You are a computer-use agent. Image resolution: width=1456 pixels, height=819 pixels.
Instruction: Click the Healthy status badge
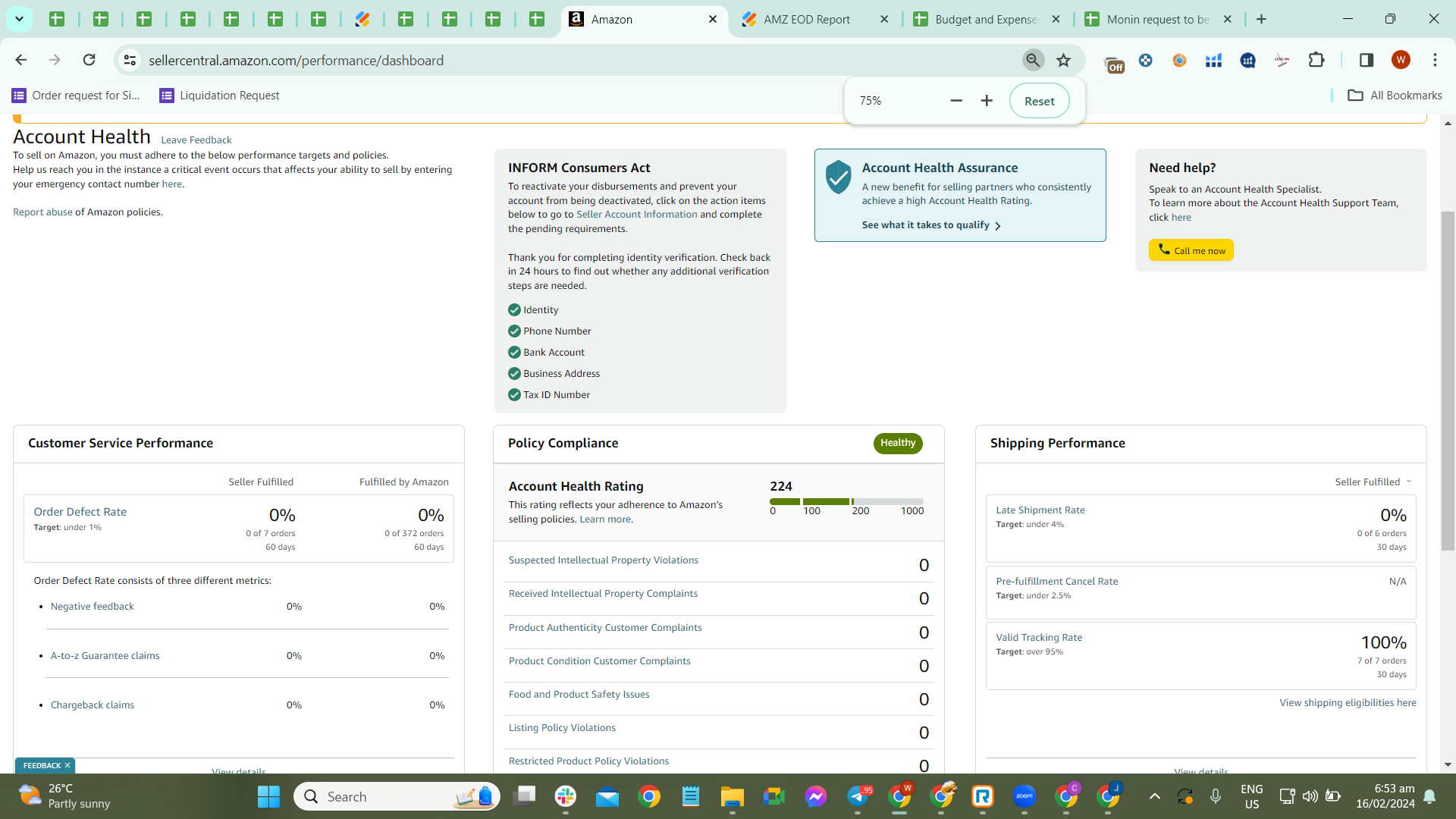[898, 443]
